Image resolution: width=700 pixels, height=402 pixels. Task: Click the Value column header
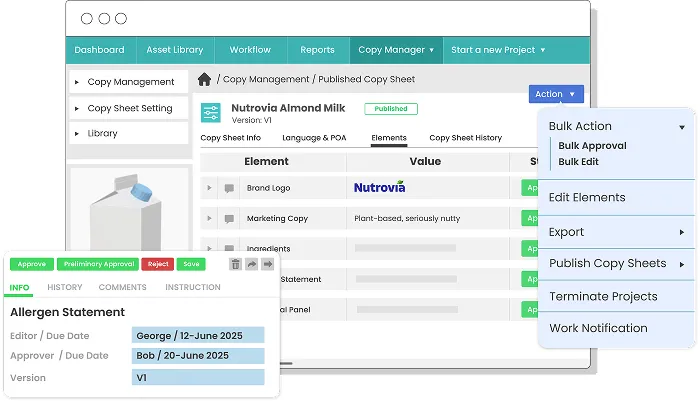427,162
